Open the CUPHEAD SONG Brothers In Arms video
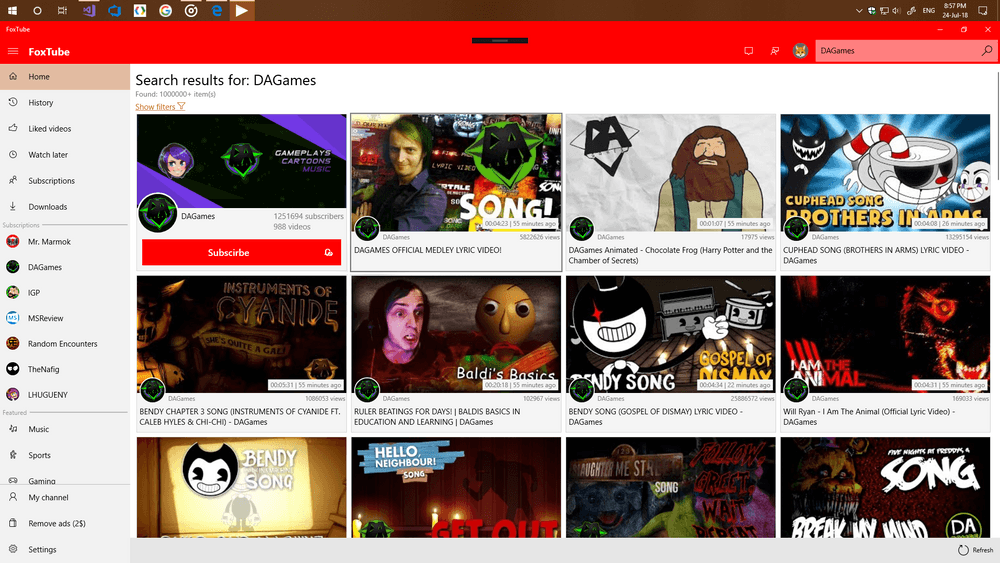 point(885,193)
